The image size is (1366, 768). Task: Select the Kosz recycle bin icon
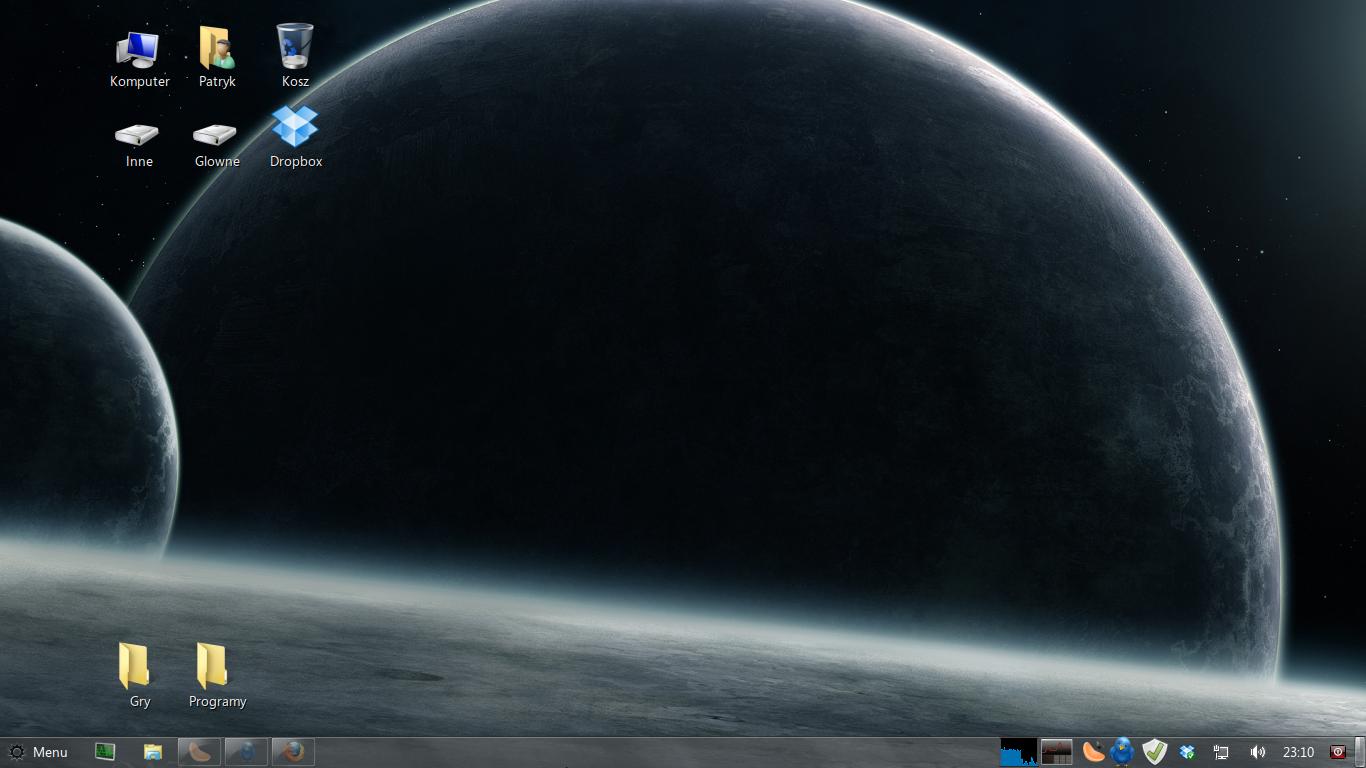point(295,56)
